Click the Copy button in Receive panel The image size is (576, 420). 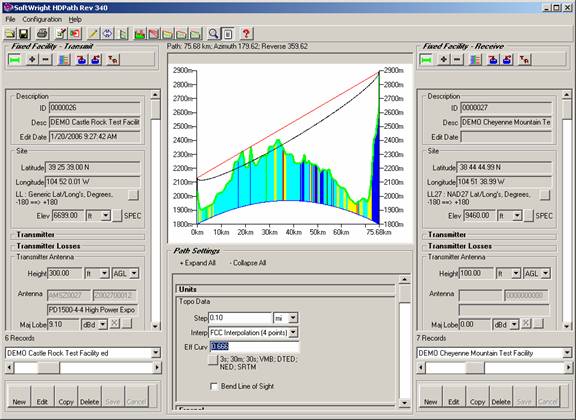(x=478, y=396)
